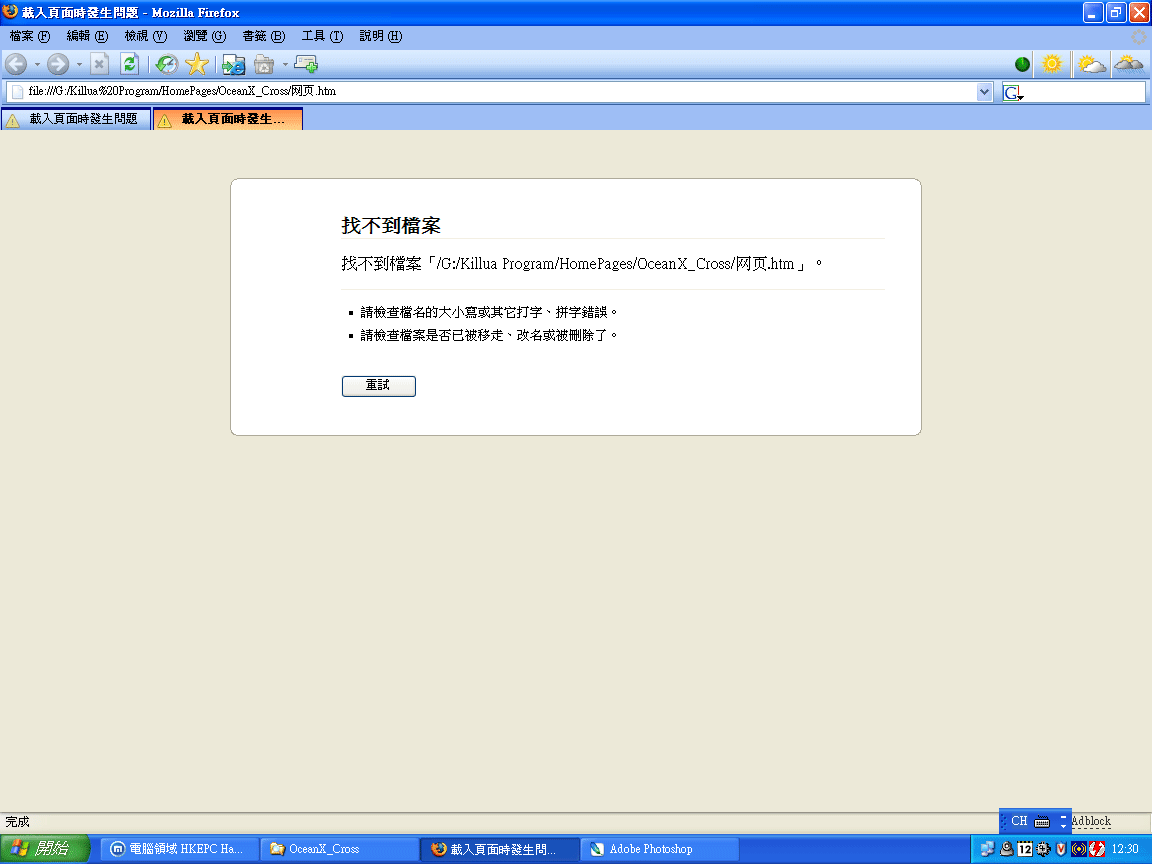The height and width of the screenshot is (864, 1152).
Task: Switch to Adobe Photoshop in the taskbar
Action: coord(660,849)
